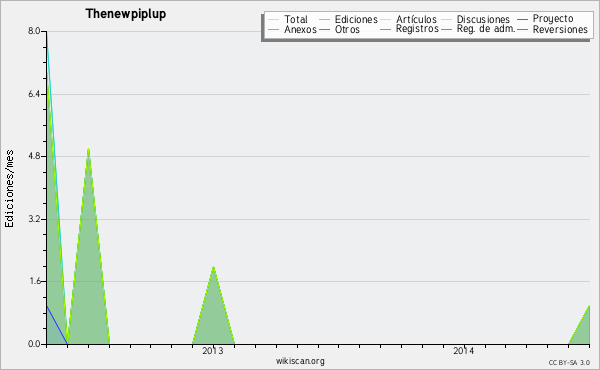Click the 2013 x-axis label
The height and width of the screenshot is (370, 600).
(x=212, y=351)
